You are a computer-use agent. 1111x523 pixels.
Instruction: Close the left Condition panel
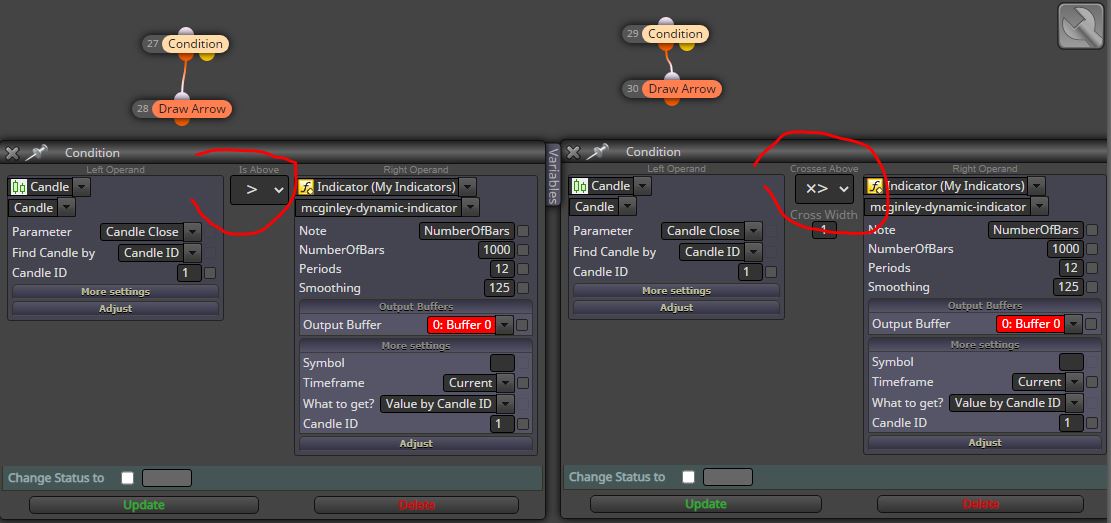tap(12, 152)
